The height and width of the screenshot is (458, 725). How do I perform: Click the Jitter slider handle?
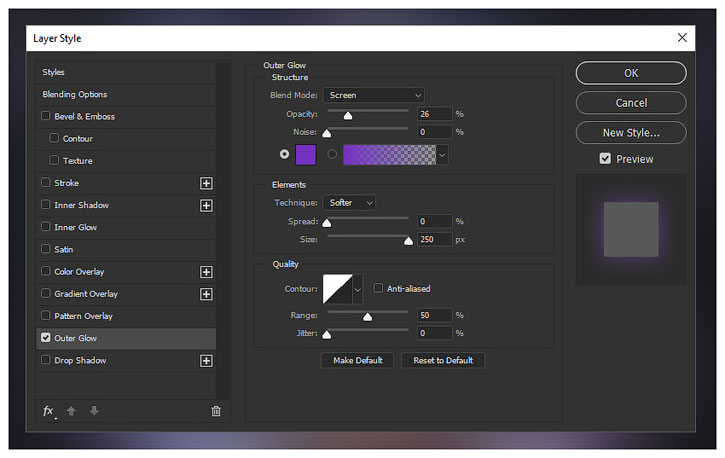coord(326,335)
